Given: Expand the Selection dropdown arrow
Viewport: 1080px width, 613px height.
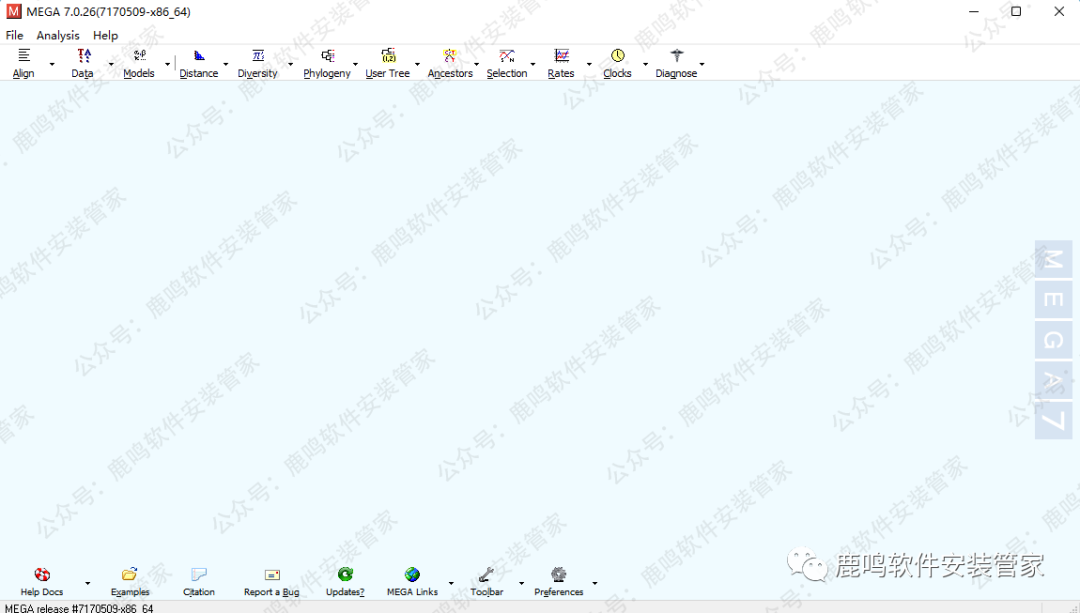Looking at the screenshot, I should (533, 65).
